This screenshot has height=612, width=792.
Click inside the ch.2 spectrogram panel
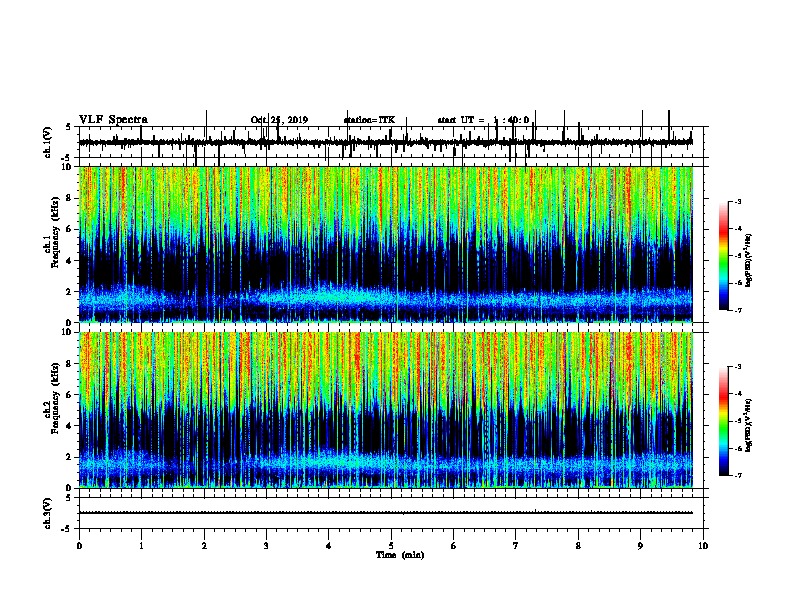click(x=386, y=410)
